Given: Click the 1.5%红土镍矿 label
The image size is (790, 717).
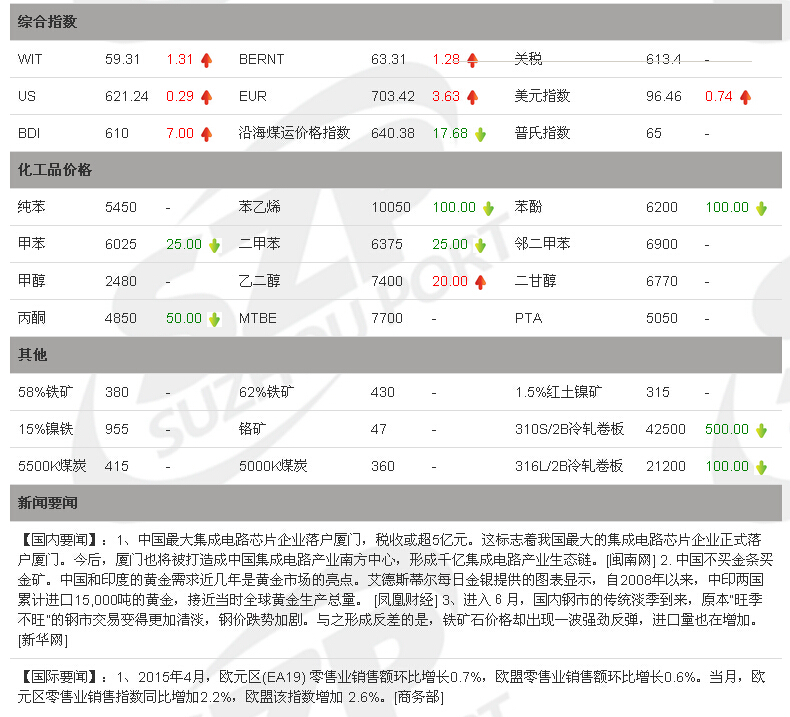Looking at the screenshot, I should coord(558,392).
